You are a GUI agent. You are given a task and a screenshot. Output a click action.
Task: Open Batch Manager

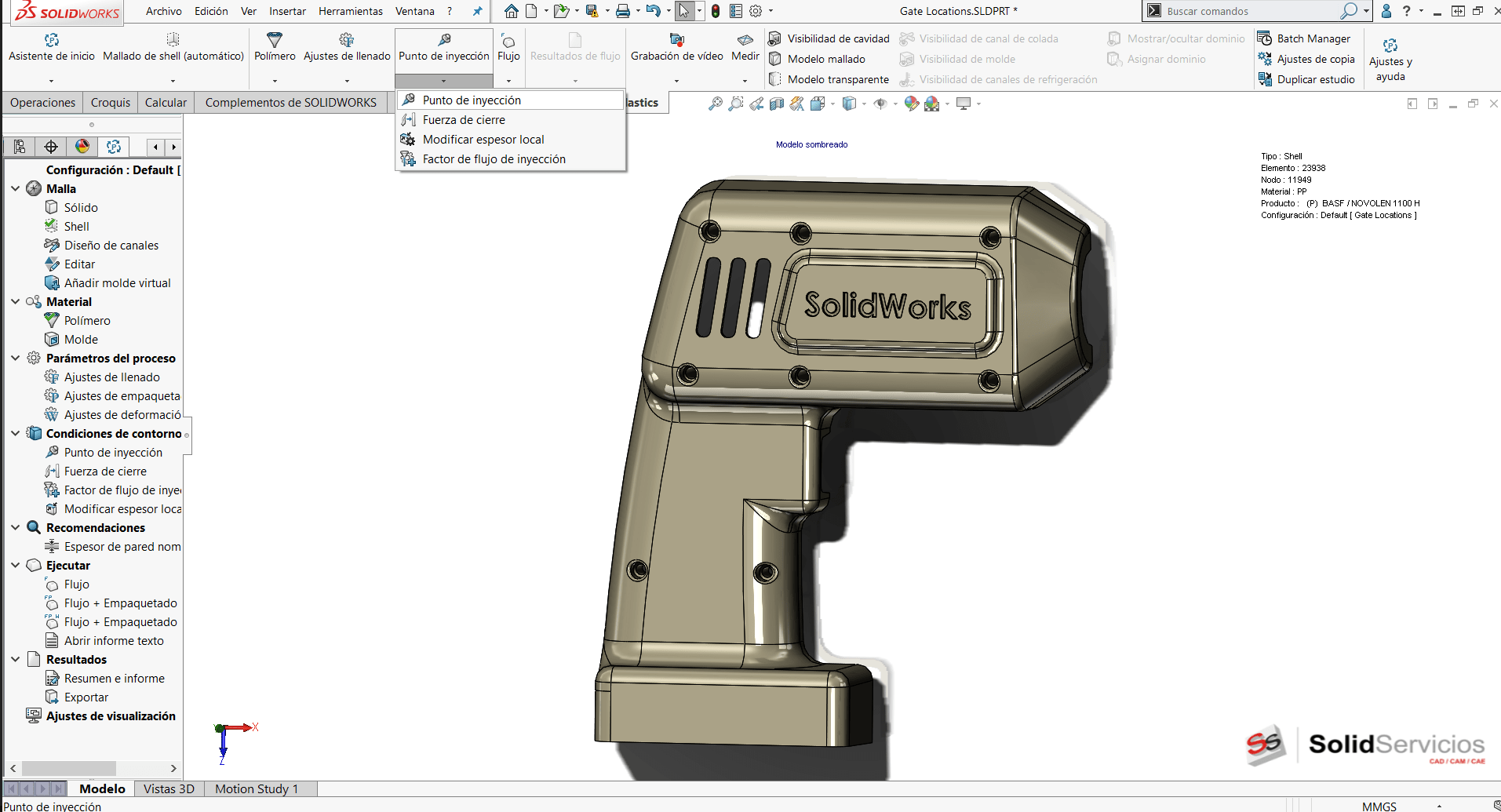[x=1305, y=38]
